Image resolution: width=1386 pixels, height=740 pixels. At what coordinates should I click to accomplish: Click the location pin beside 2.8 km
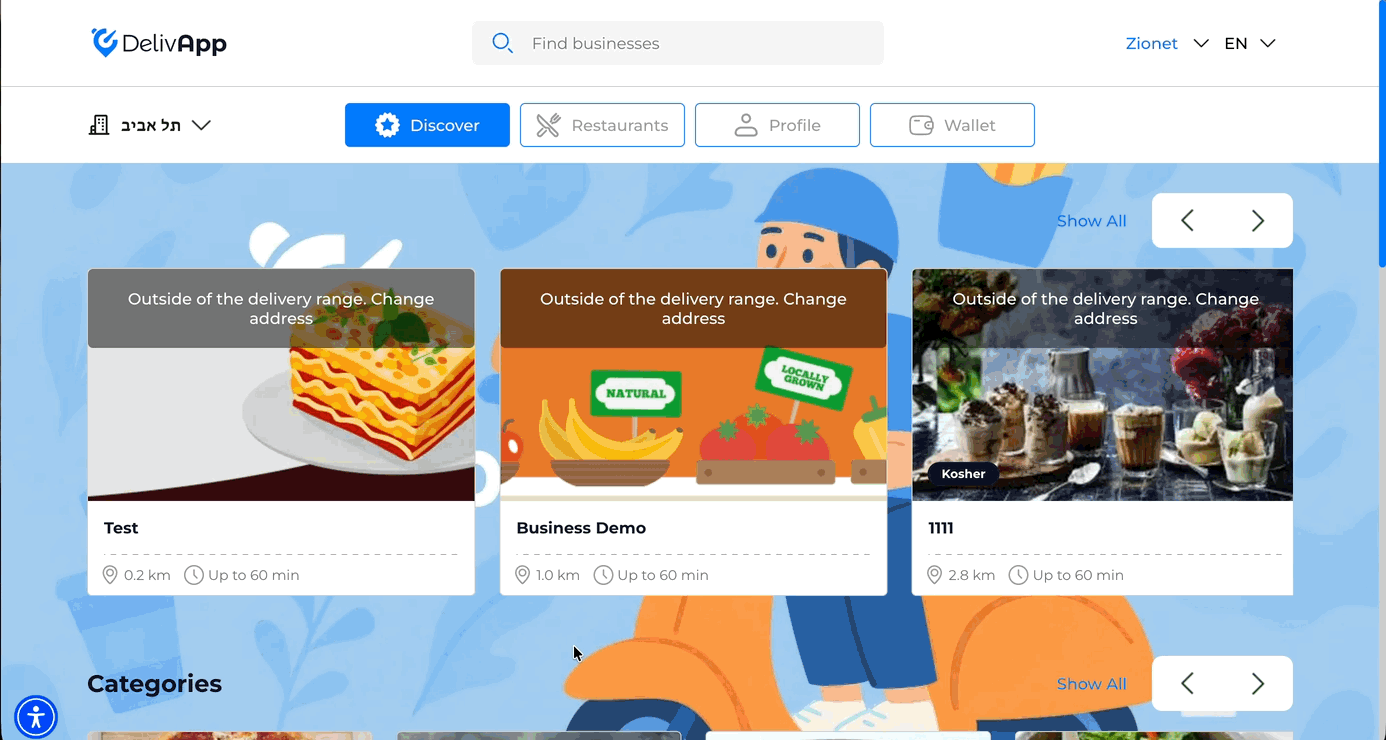pos(934,575)
